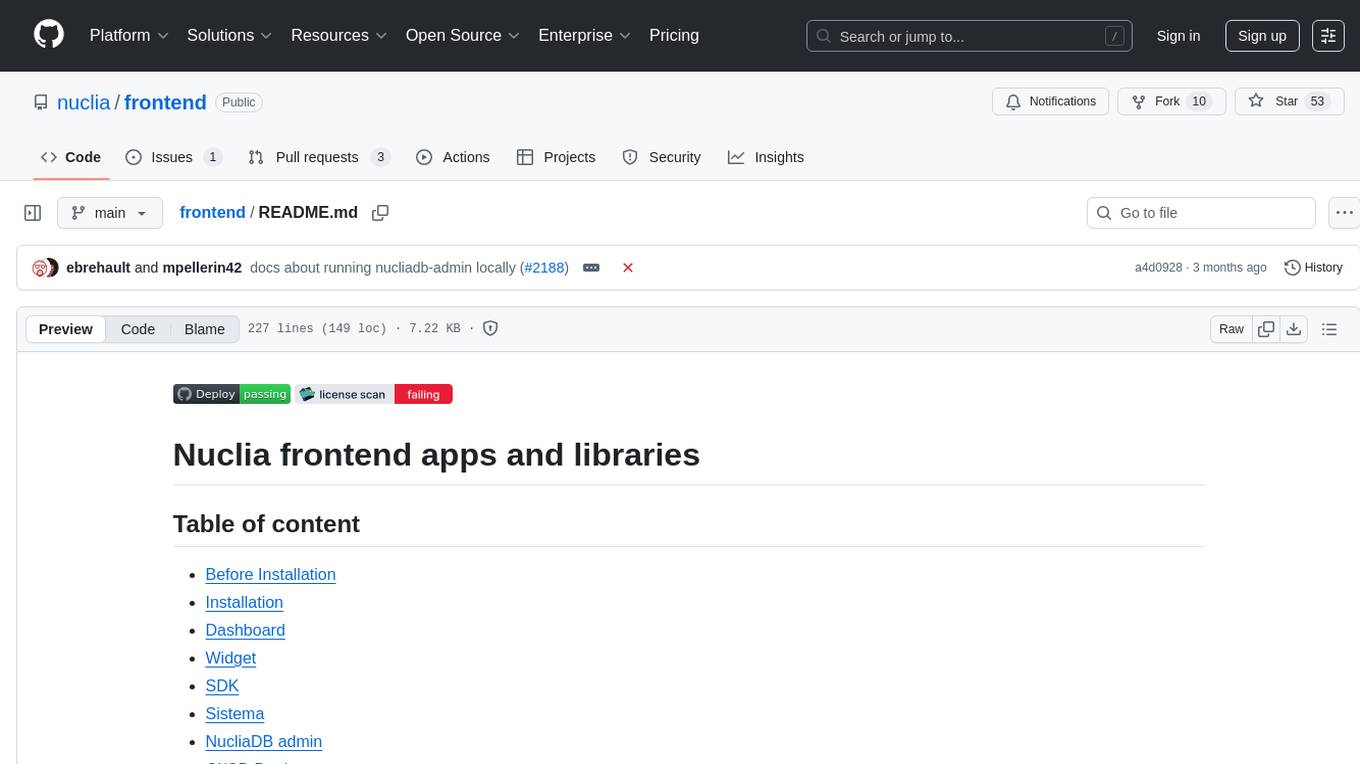Switch branch using main dropdown
The width and height of the screenshot is (1360, 764).
click(x=110, y=213)
